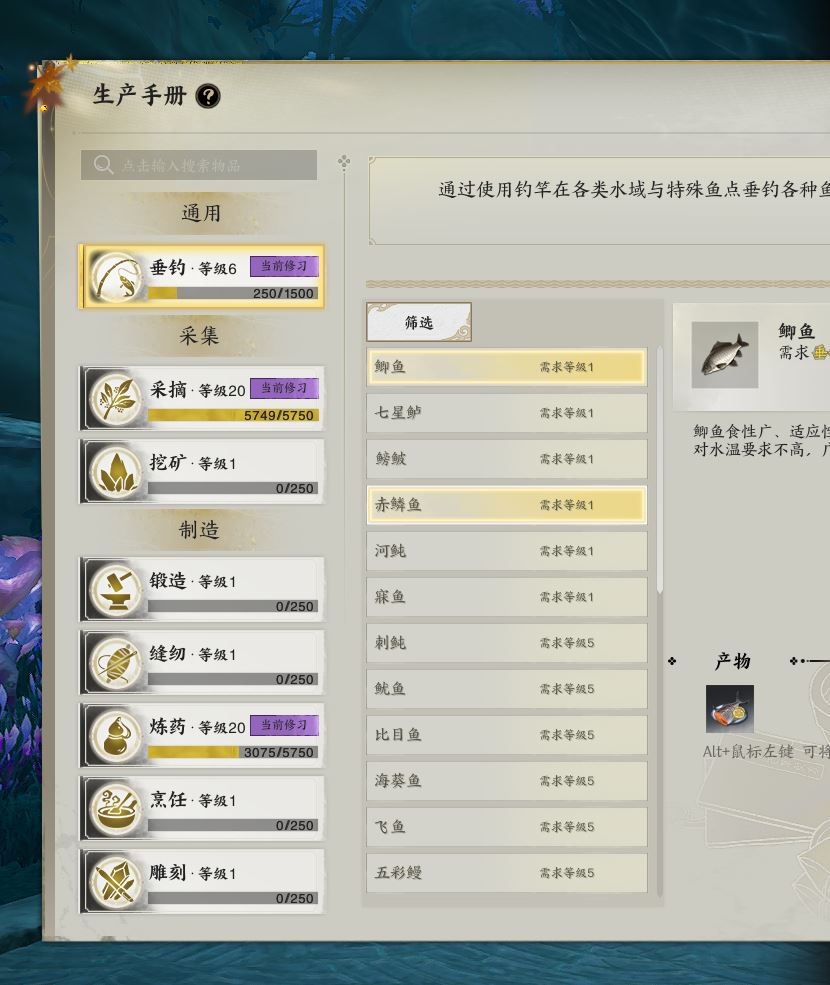The height and width of the screenshot is (985, 830).
Task: Click the 鲫鱼 fish thumbnail image
Action: 724,355
